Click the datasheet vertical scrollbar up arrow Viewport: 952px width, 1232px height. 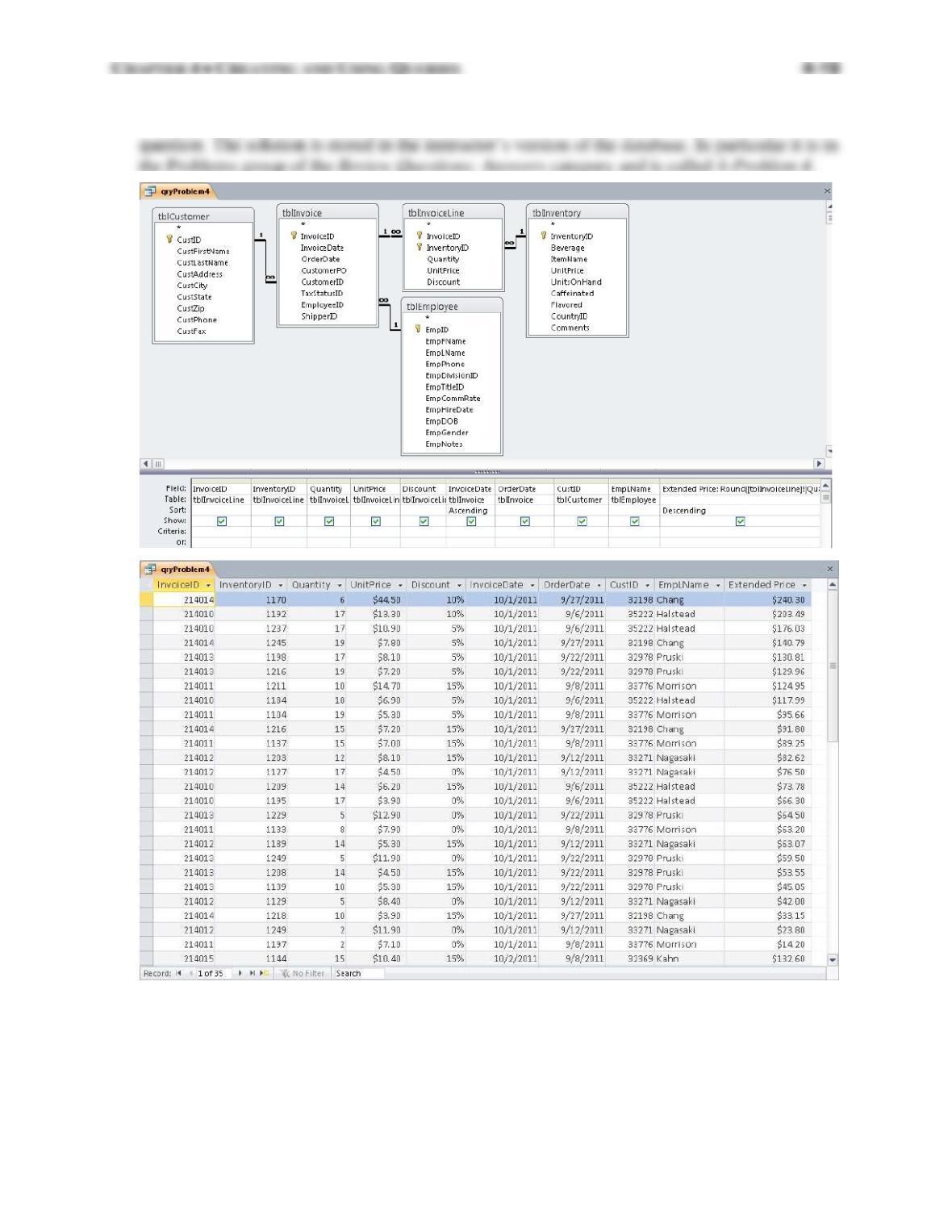[833, 585]
